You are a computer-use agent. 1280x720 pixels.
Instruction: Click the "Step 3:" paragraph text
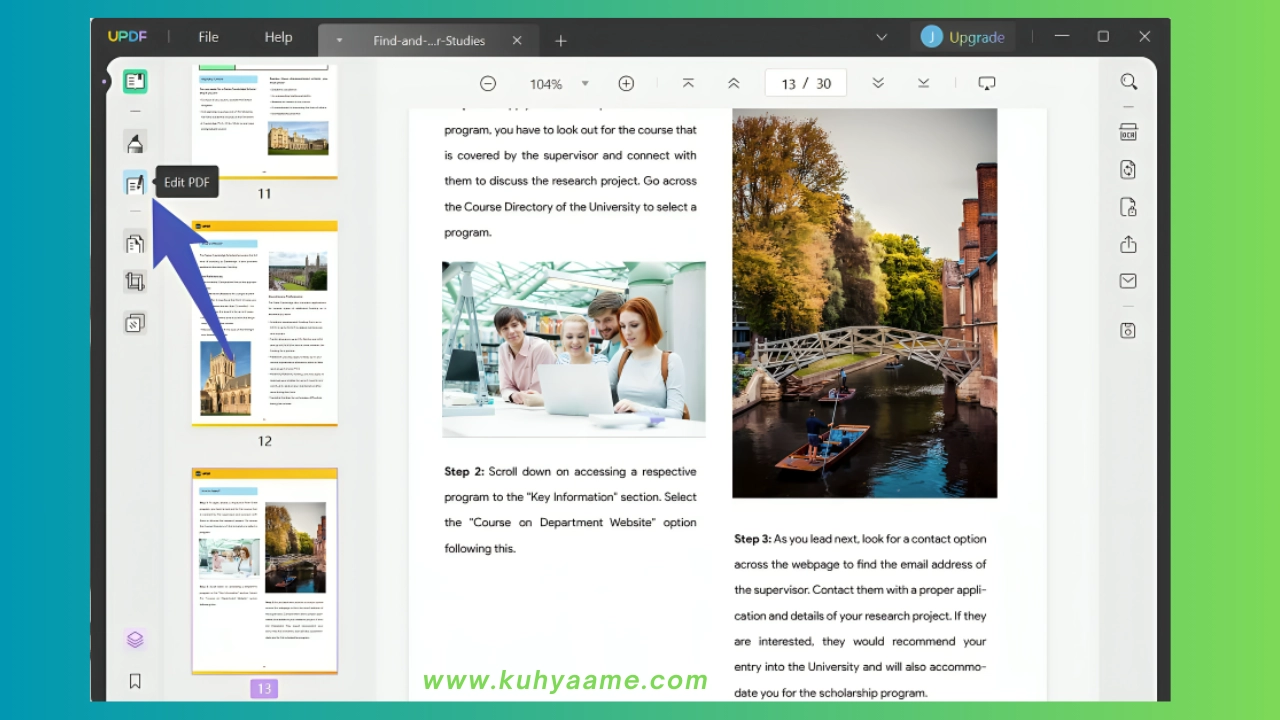[x=860, y=615]
